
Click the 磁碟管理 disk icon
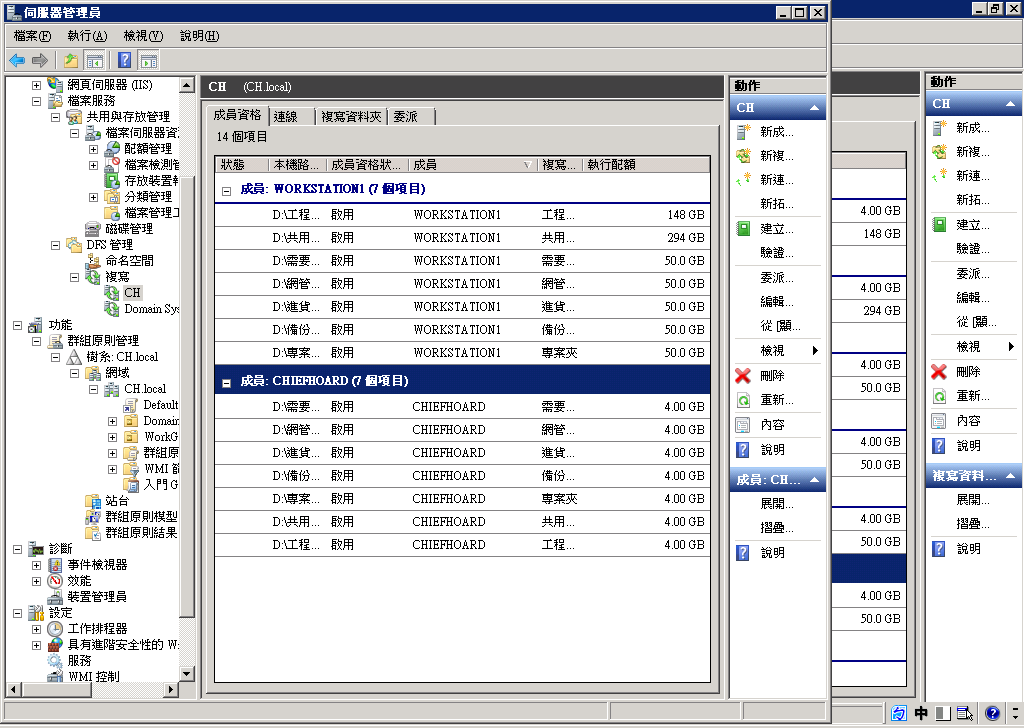[93, 229]
